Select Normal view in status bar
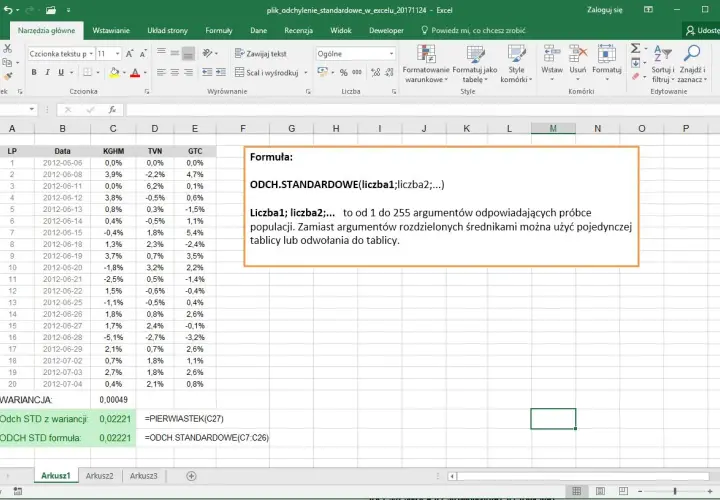This screenshot has width=720, height=500. [x=577, y=491]
